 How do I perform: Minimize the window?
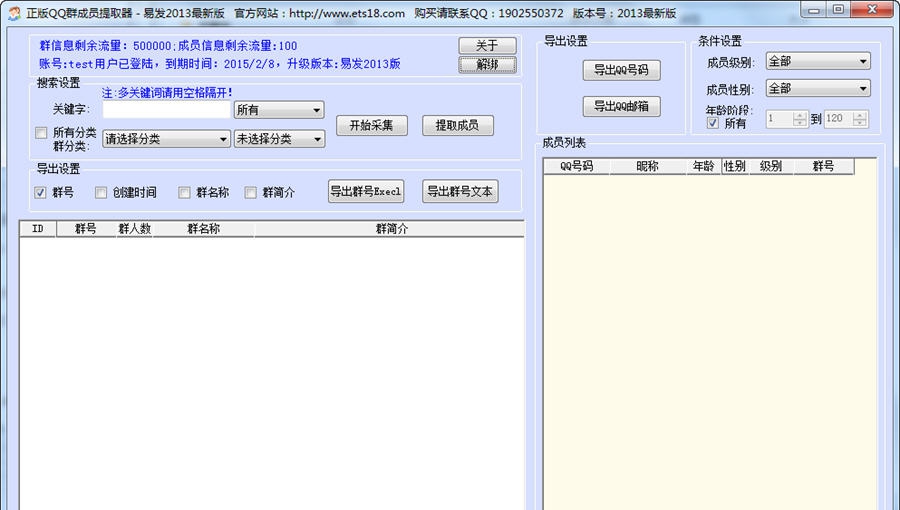(x=814, y=9)
